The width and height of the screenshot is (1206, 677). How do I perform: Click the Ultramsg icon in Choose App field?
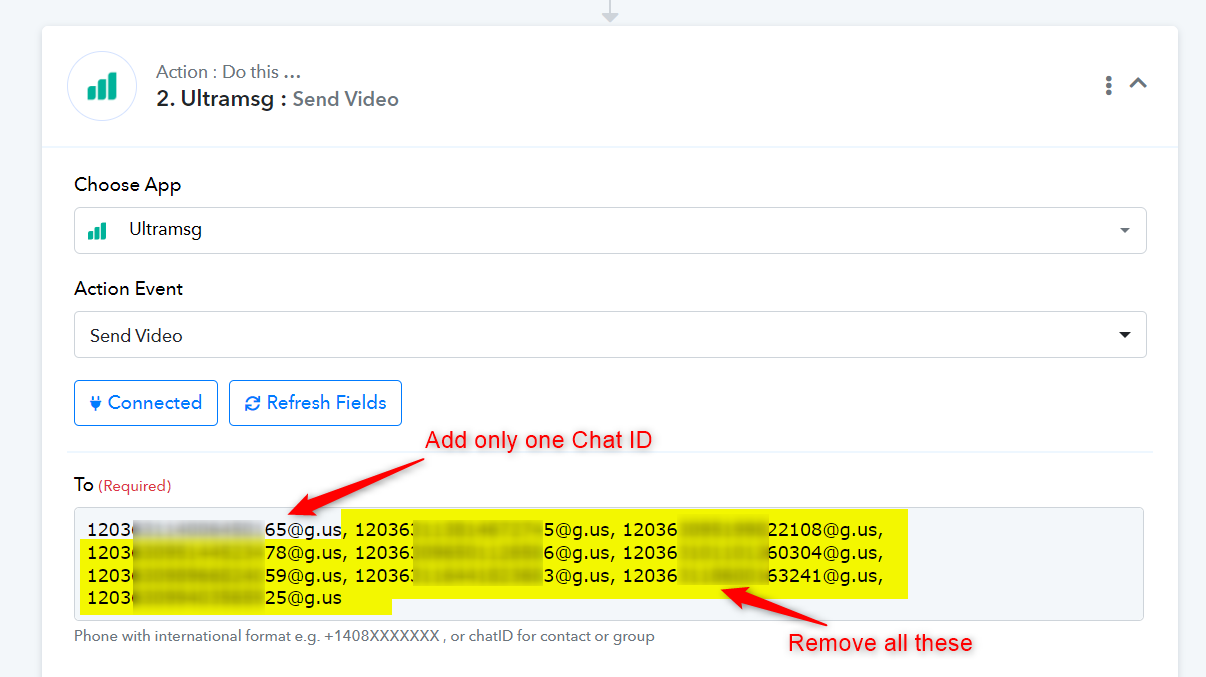[x=97, y=231]
